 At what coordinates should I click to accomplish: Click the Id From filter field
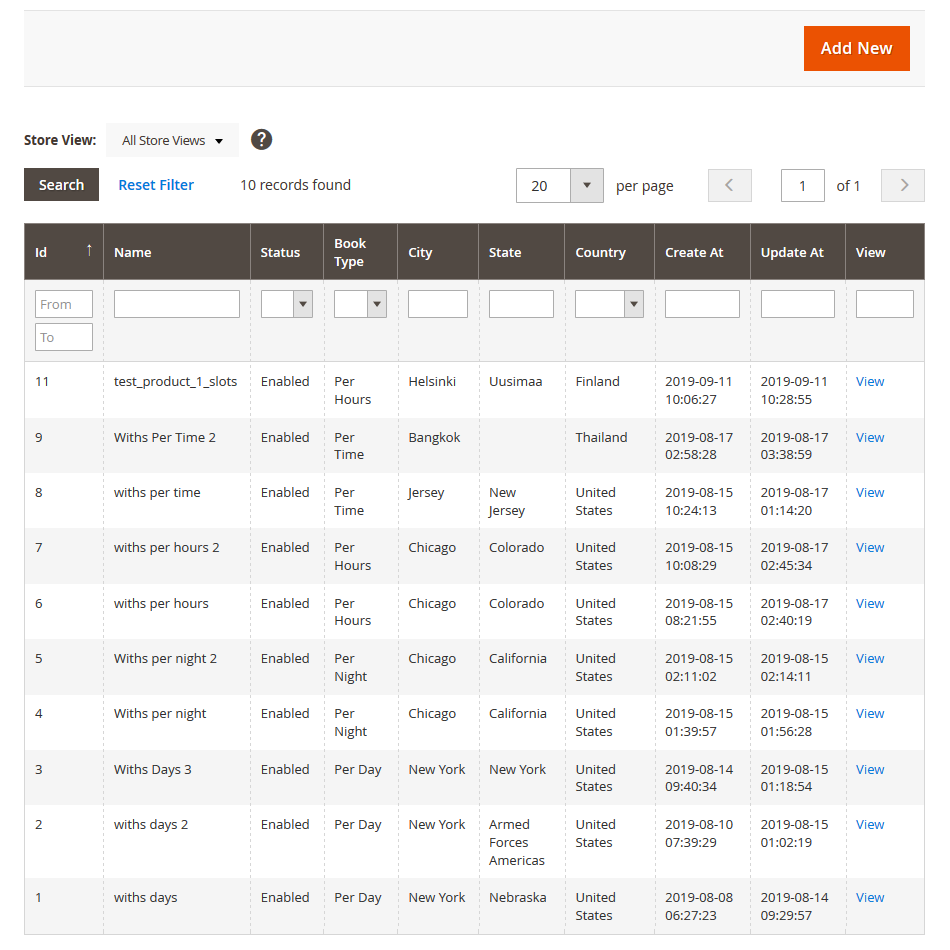(x=64, y=304)
